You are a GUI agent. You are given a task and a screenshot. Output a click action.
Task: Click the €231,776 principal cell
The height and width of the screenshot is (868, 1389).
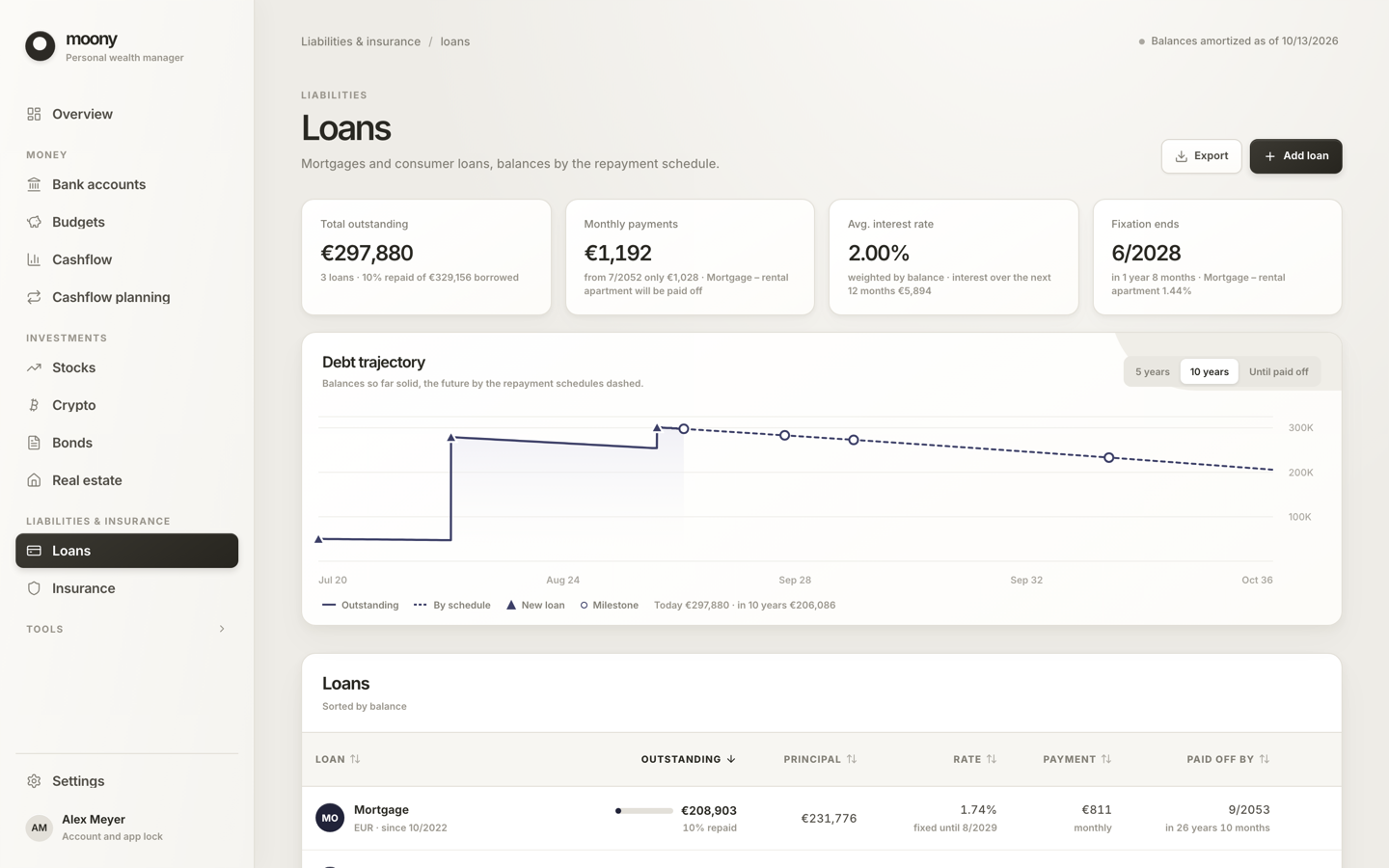[829, 818]
